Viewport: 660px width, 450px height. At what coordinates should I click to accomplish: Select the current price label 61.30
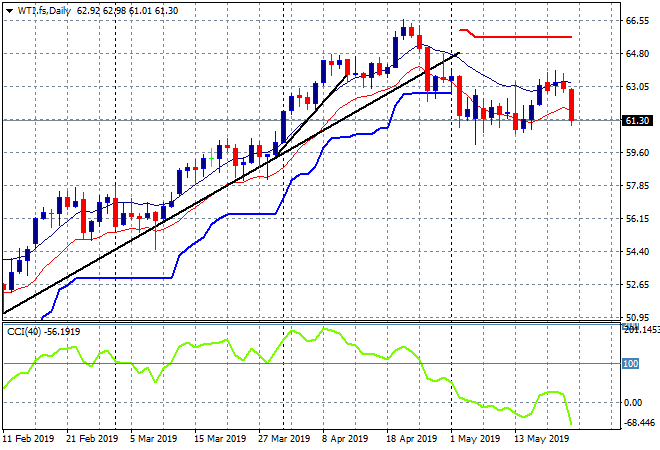pyautogui.click(x=637, y=120)
